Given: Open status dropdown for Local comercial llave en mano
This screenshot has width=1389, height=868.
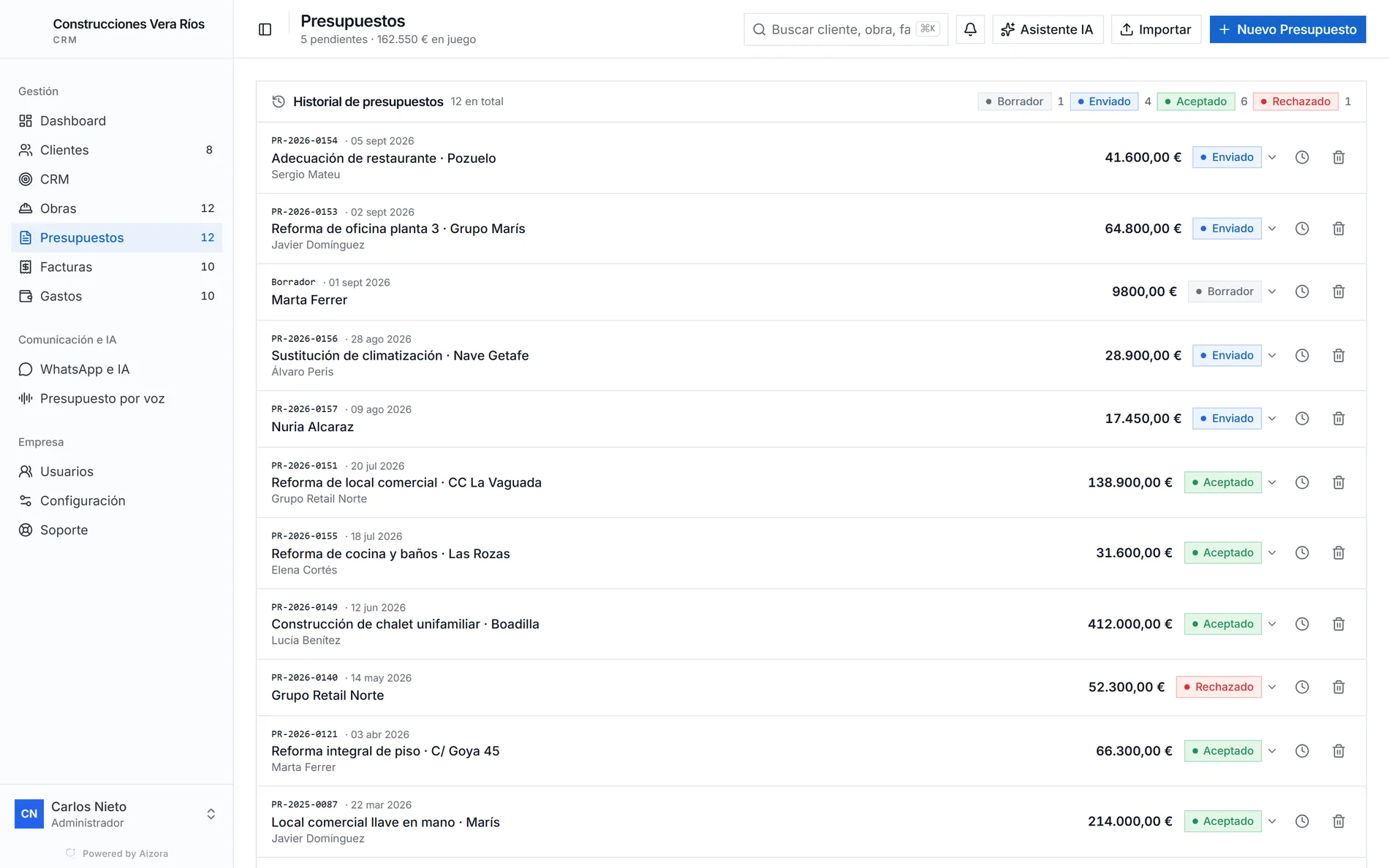Looking at the screenshot, I should 1272,821.
